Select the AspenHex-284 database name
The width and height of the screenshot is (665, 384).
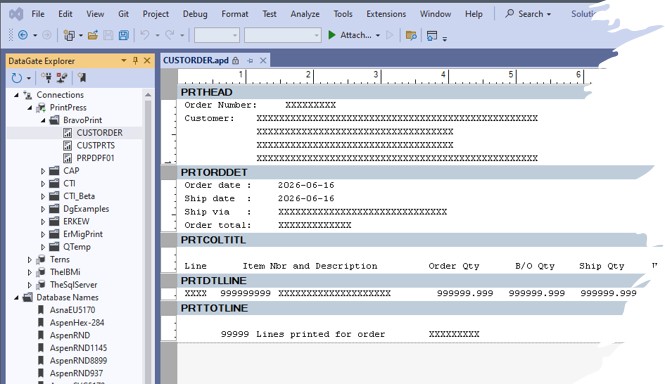(x=77, y=322)
